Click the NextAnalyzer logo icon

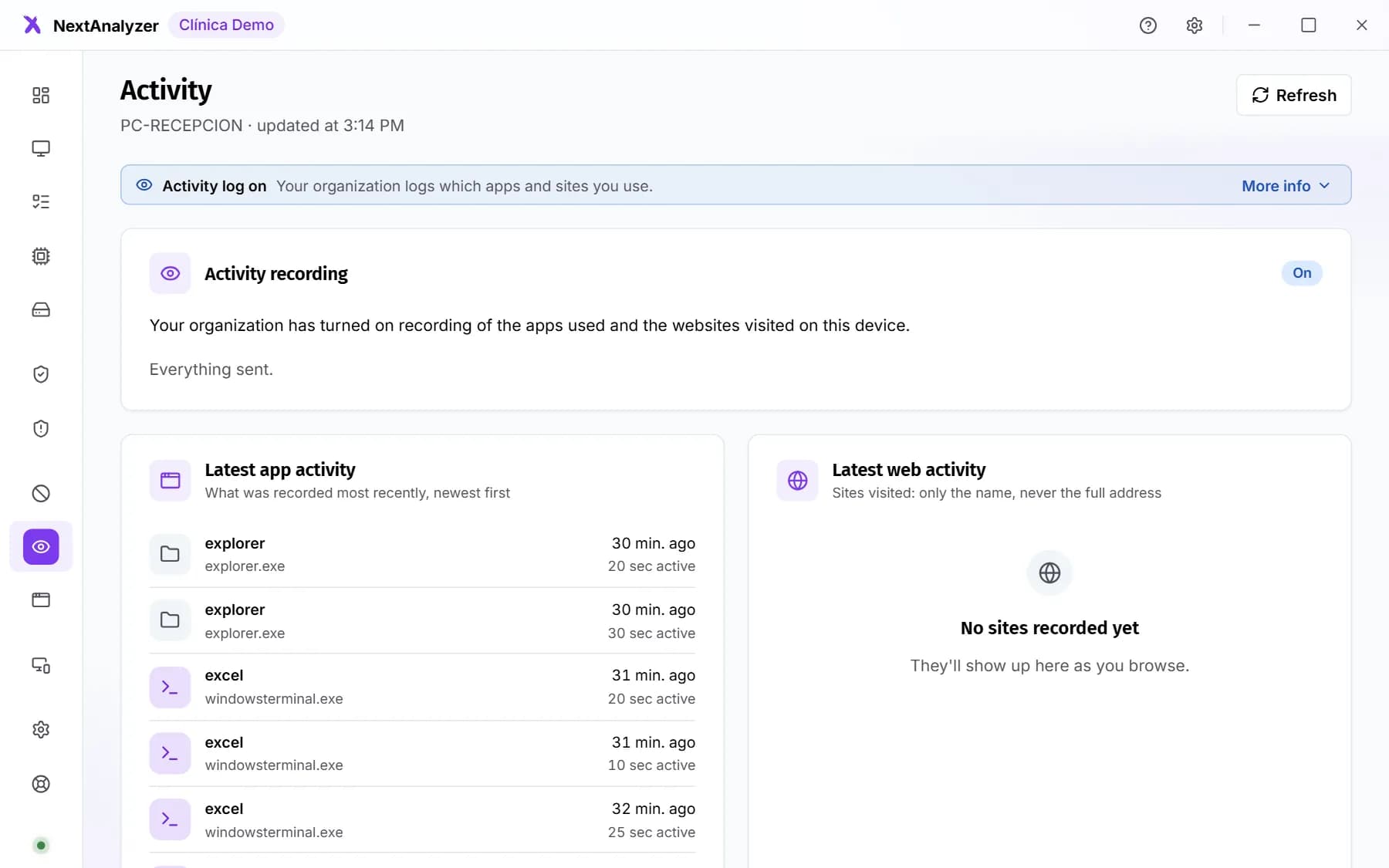click(32, 25)
